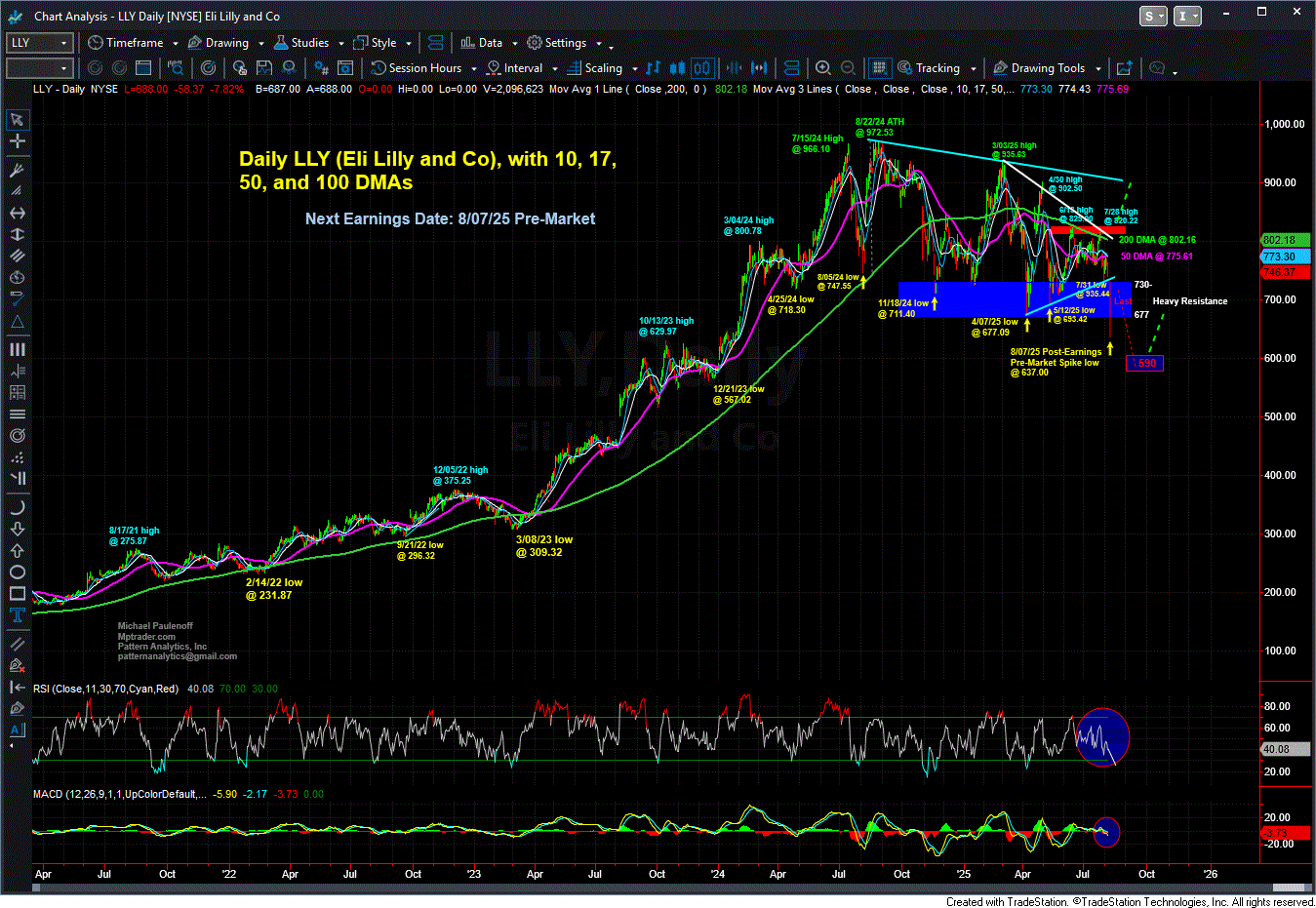Open the Drawing menu
This screenshot has width=1316, height=908.
[219, 43]
